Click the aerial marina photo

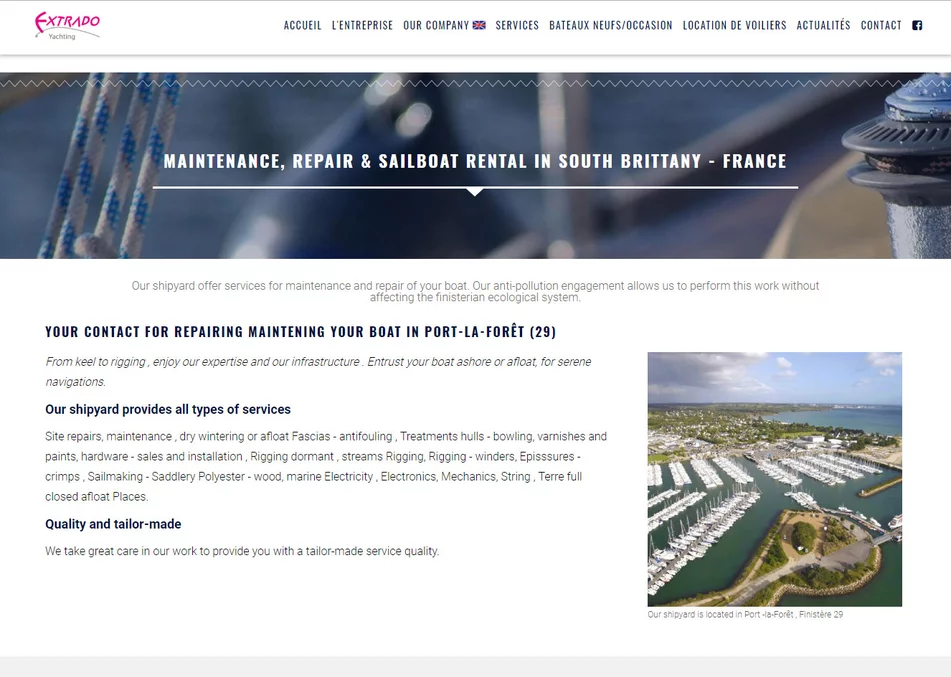coord(775,479)
